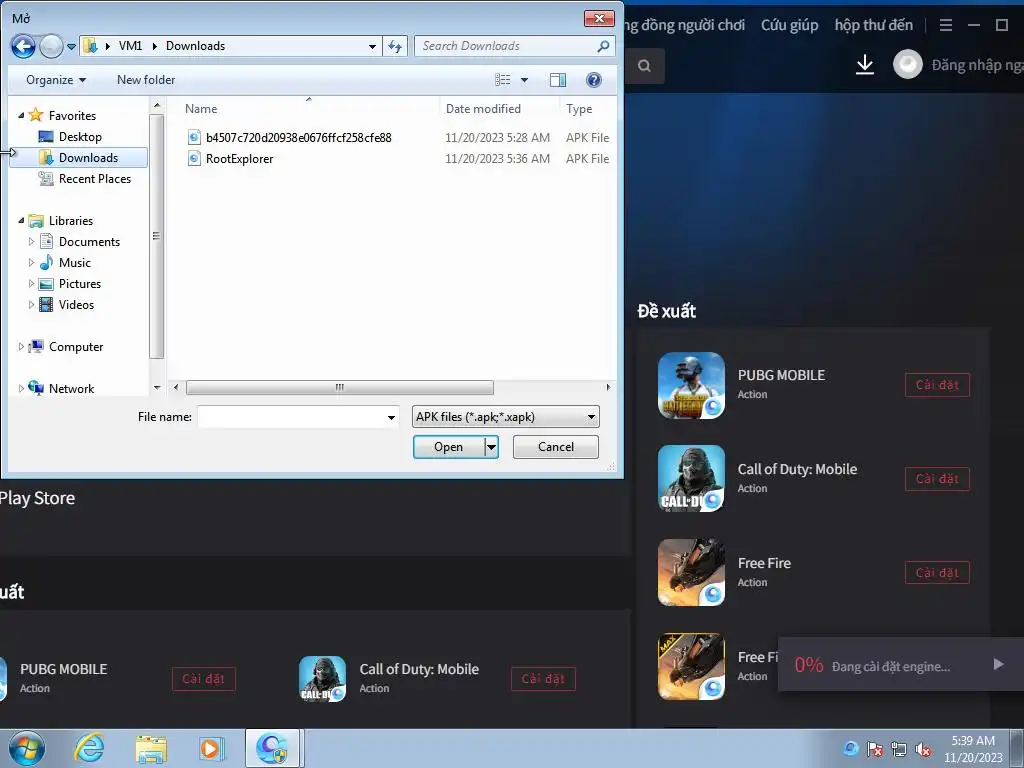The width and height of the screenshot is (1024, 768).
Task: Collapse the Libraries tree group
Action: click(x=21, y=220)
